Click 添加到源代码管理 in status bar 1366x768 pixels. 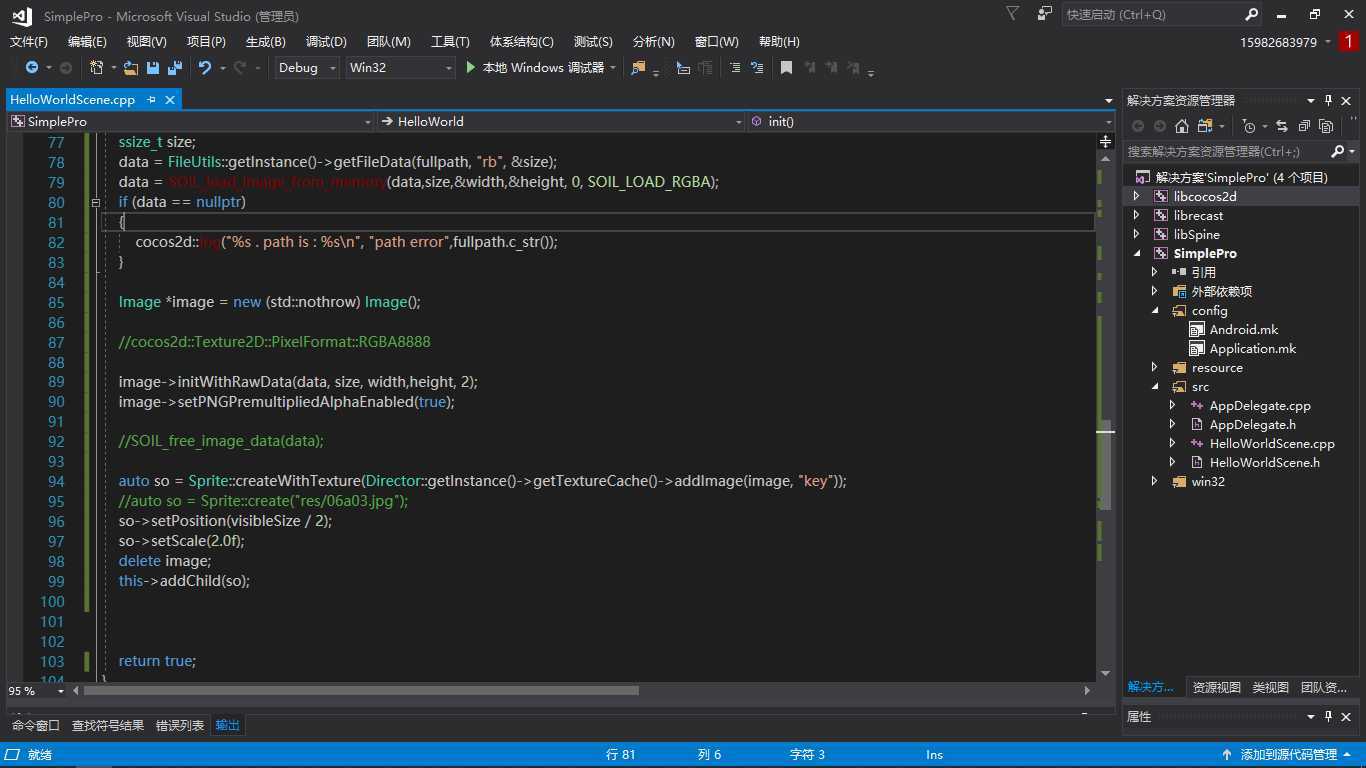pyautogui.click(x=1289, y=755)
